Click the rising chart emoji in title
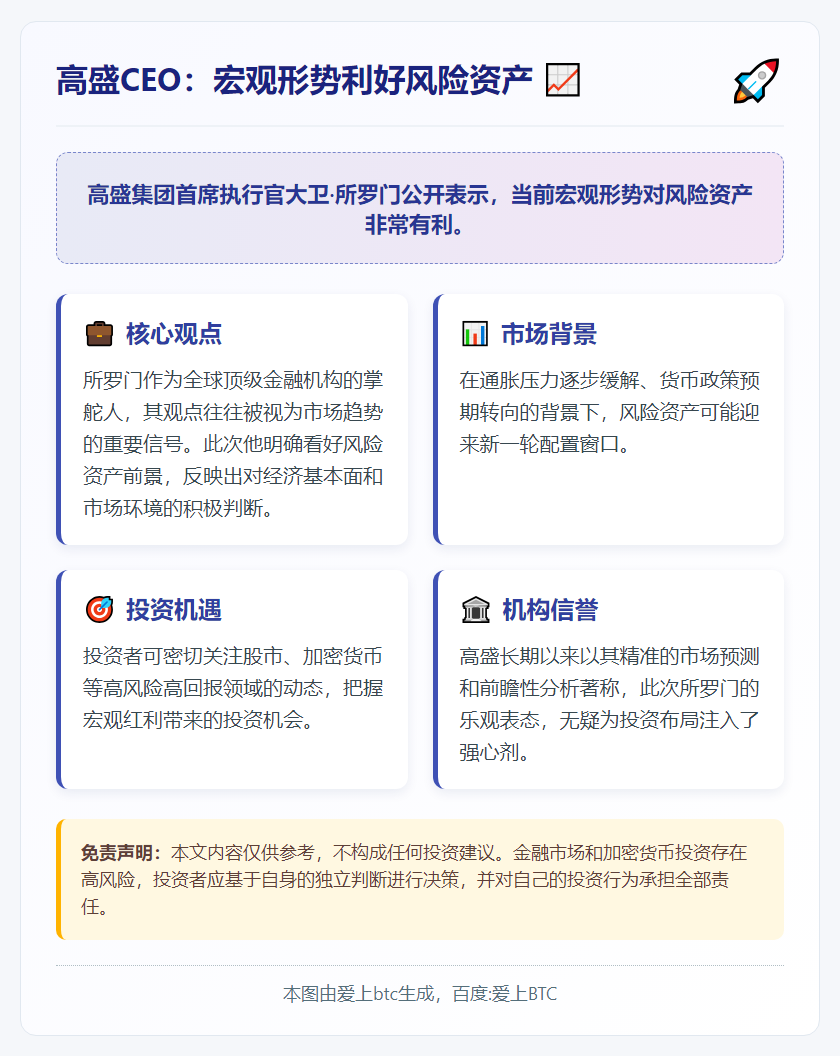840x1056 pixels. [562, 80]
